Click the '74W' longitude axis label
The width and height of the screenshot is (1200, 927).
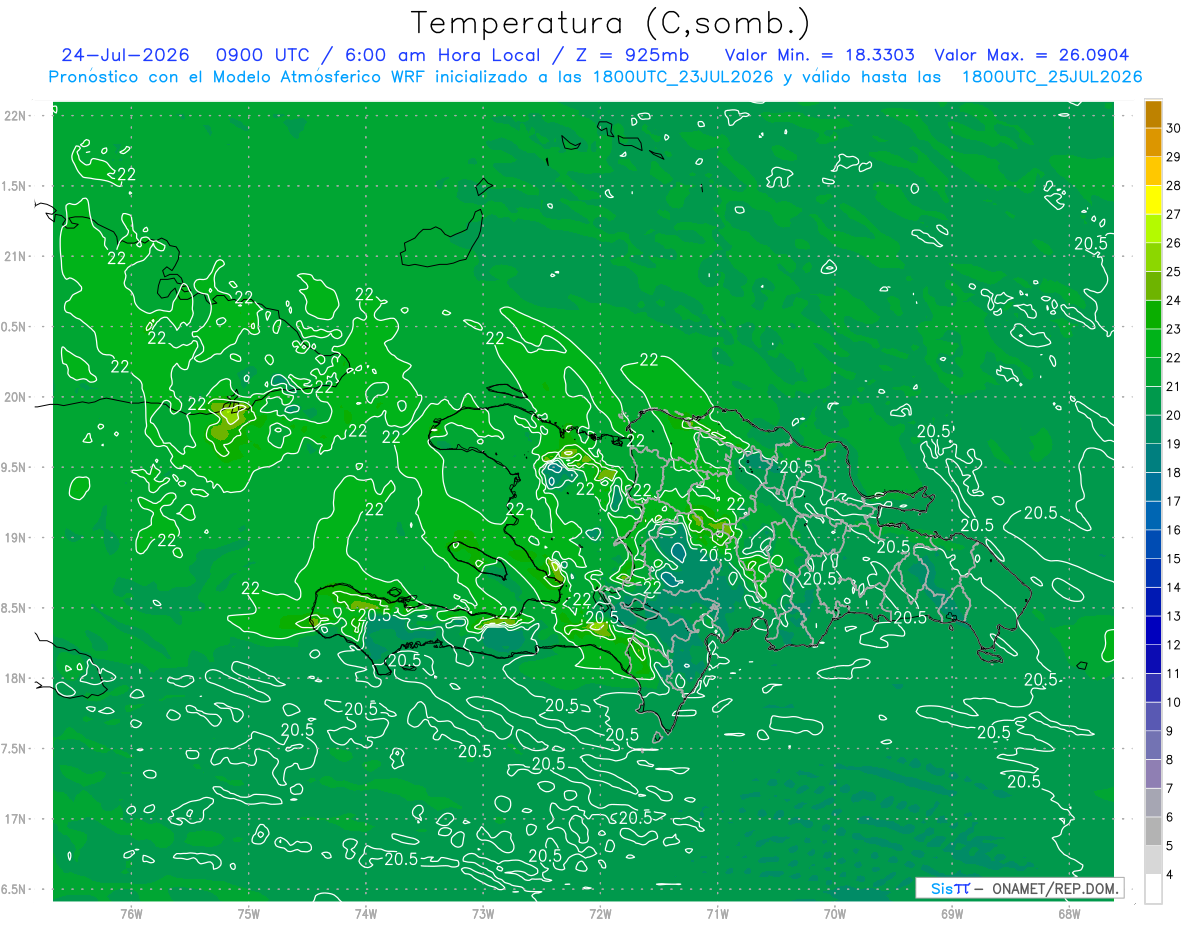366,914
